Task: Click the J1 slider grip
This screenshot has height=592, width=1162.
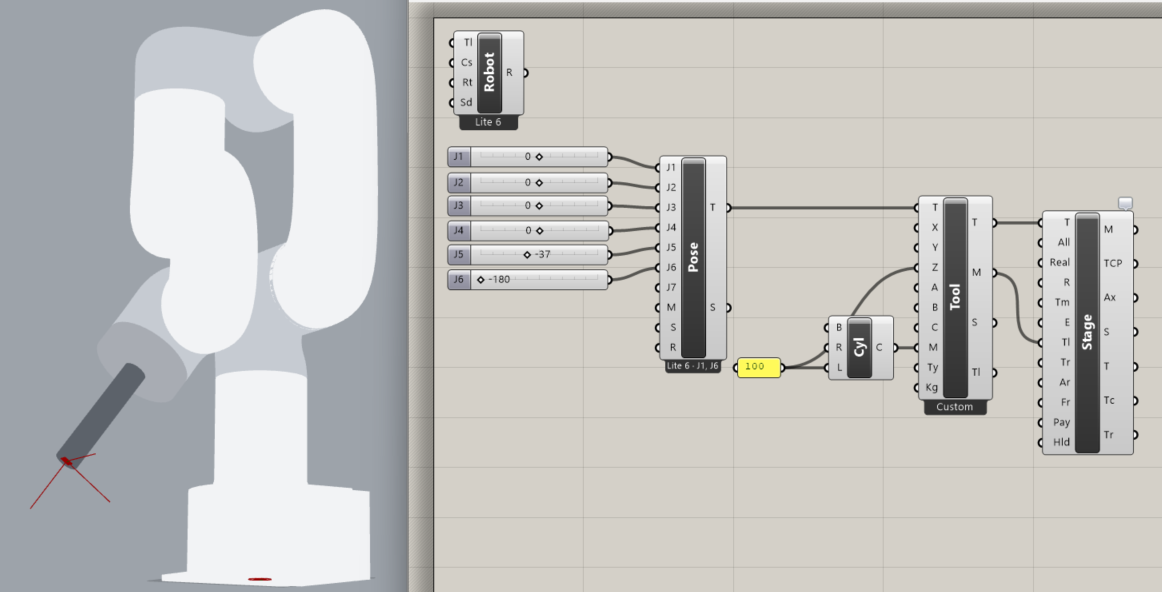Action: tap(539, 157)
